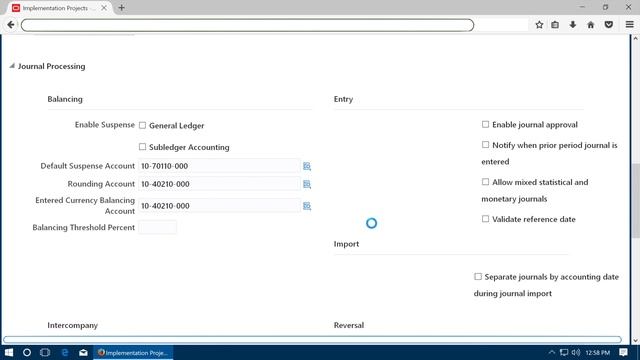Open Mail from the taskbar
The width and height of the screenshot is (640, 360).
click(x=83, y=352)
